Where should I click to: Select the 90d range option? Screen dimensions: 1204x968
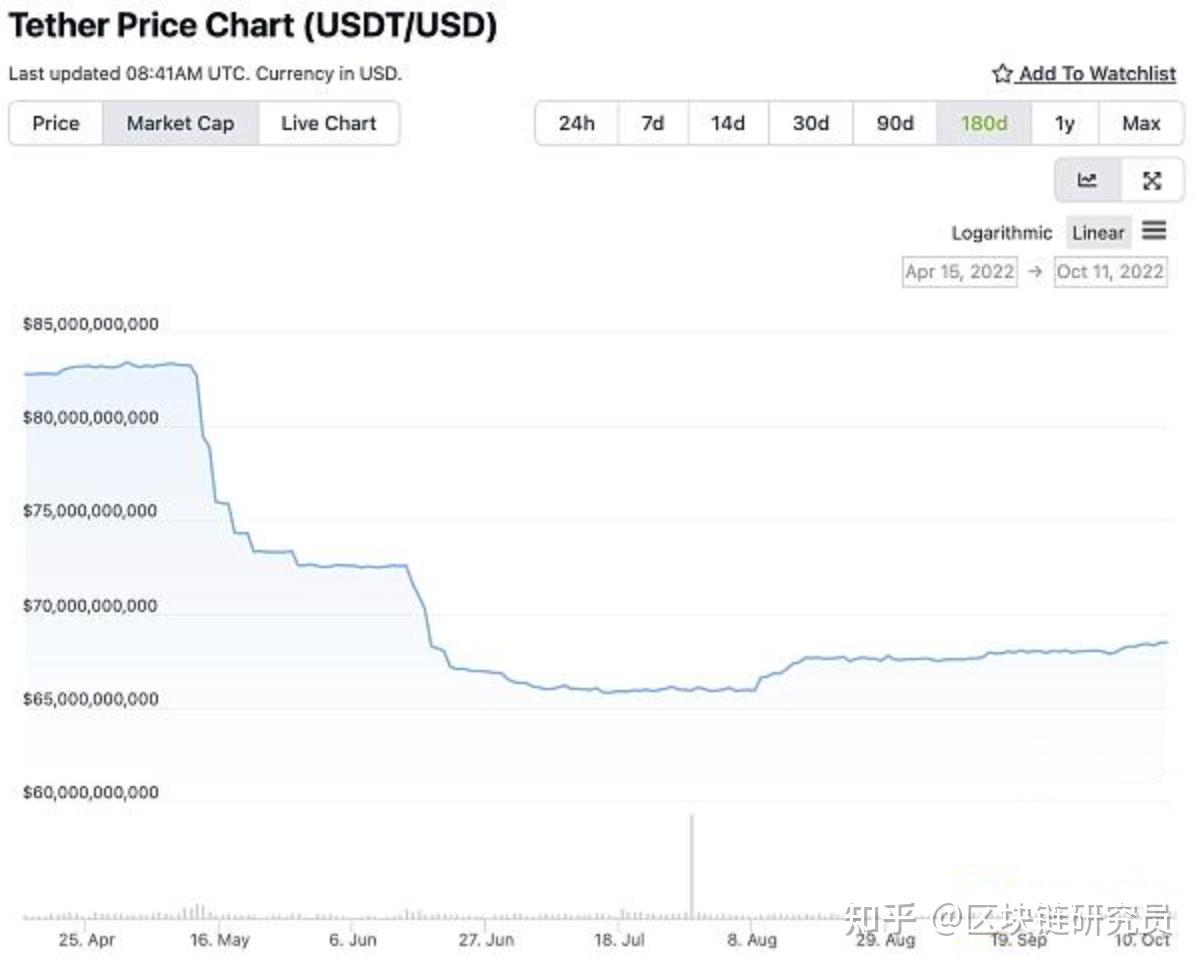(x=893, y=123)
